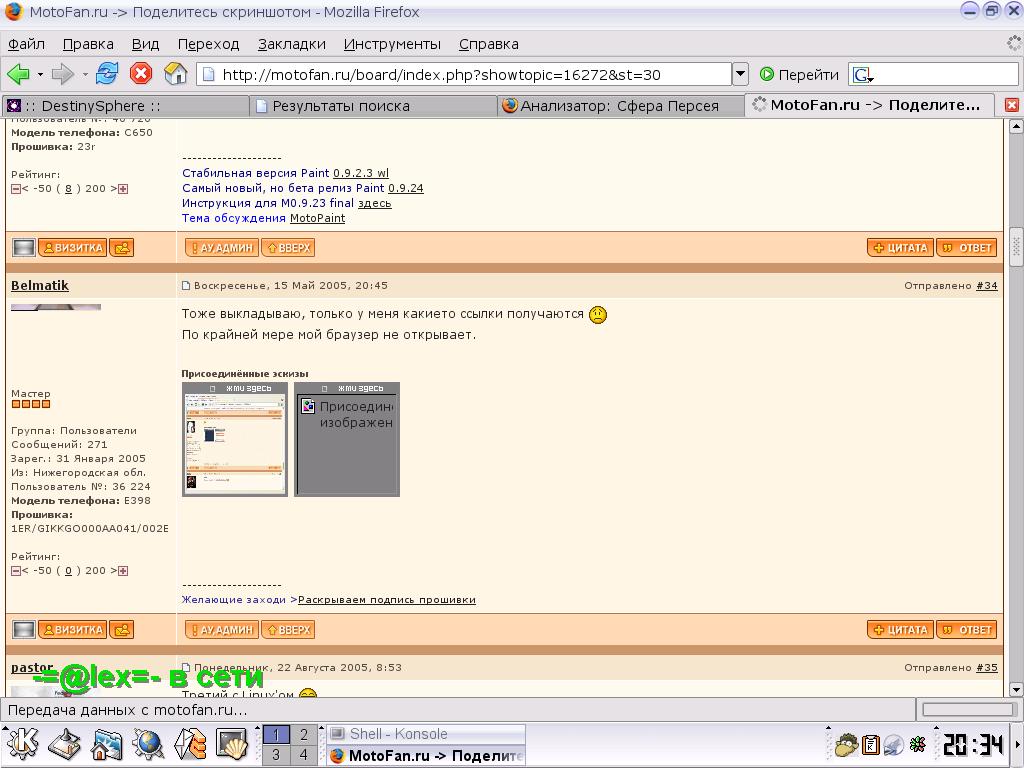Go back with the green arrow
The height and width of the screenshot is (768, 1024).
coord(18,74)
